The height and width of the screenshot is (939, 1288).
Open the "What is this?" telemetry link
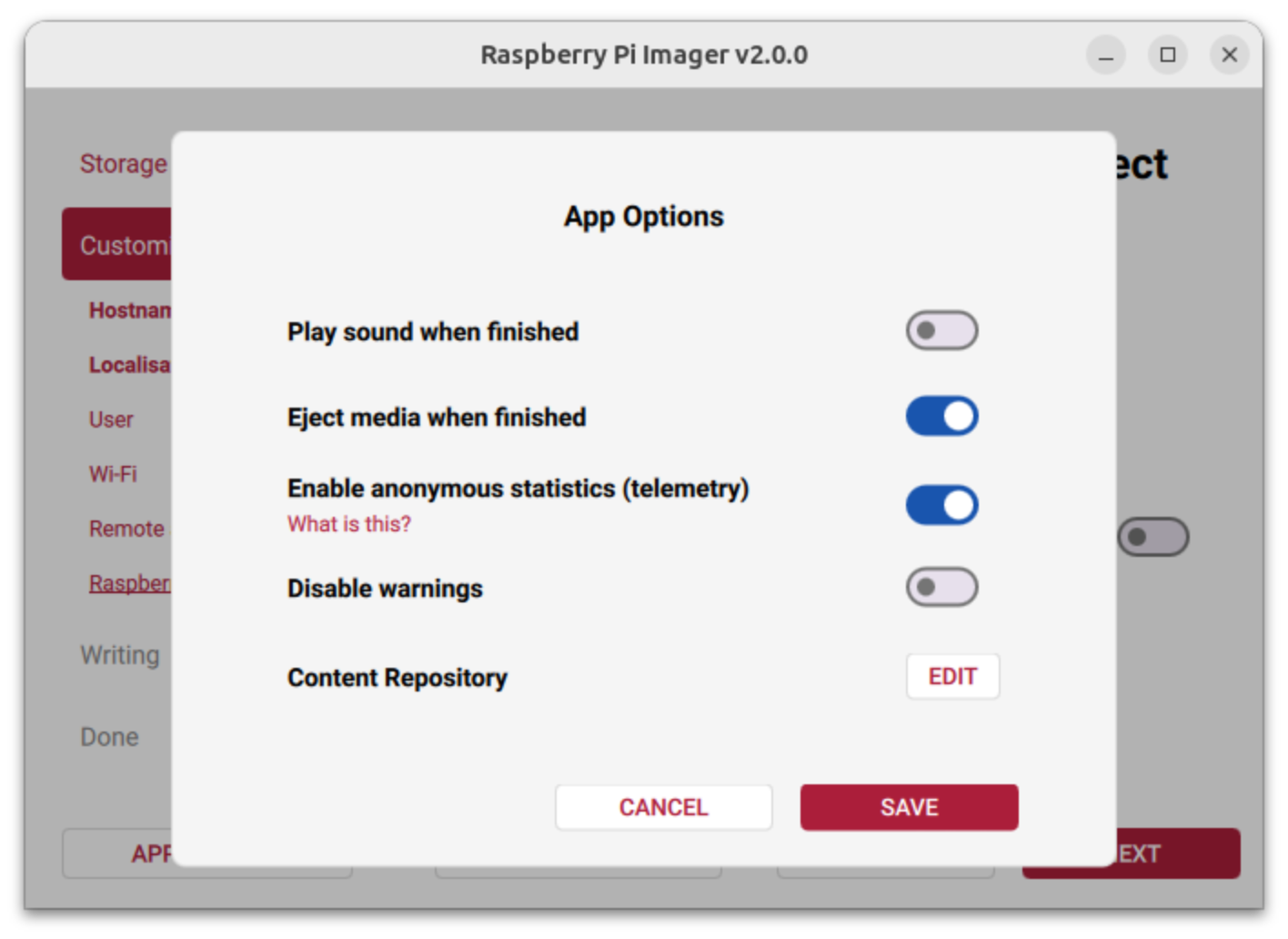pyautogui.click(x=349, y=524)
